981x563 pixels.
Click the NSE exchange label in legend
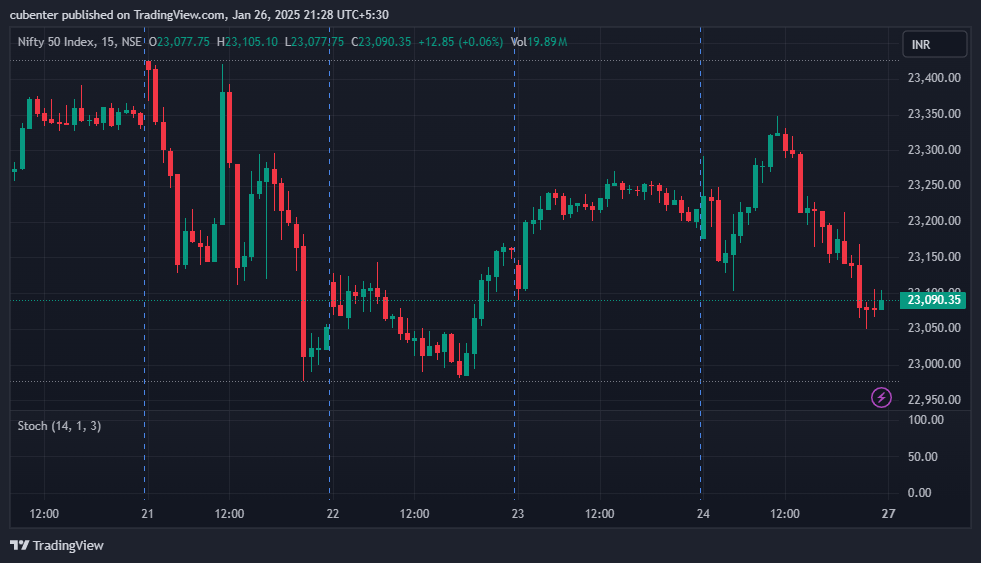(131, 42)
